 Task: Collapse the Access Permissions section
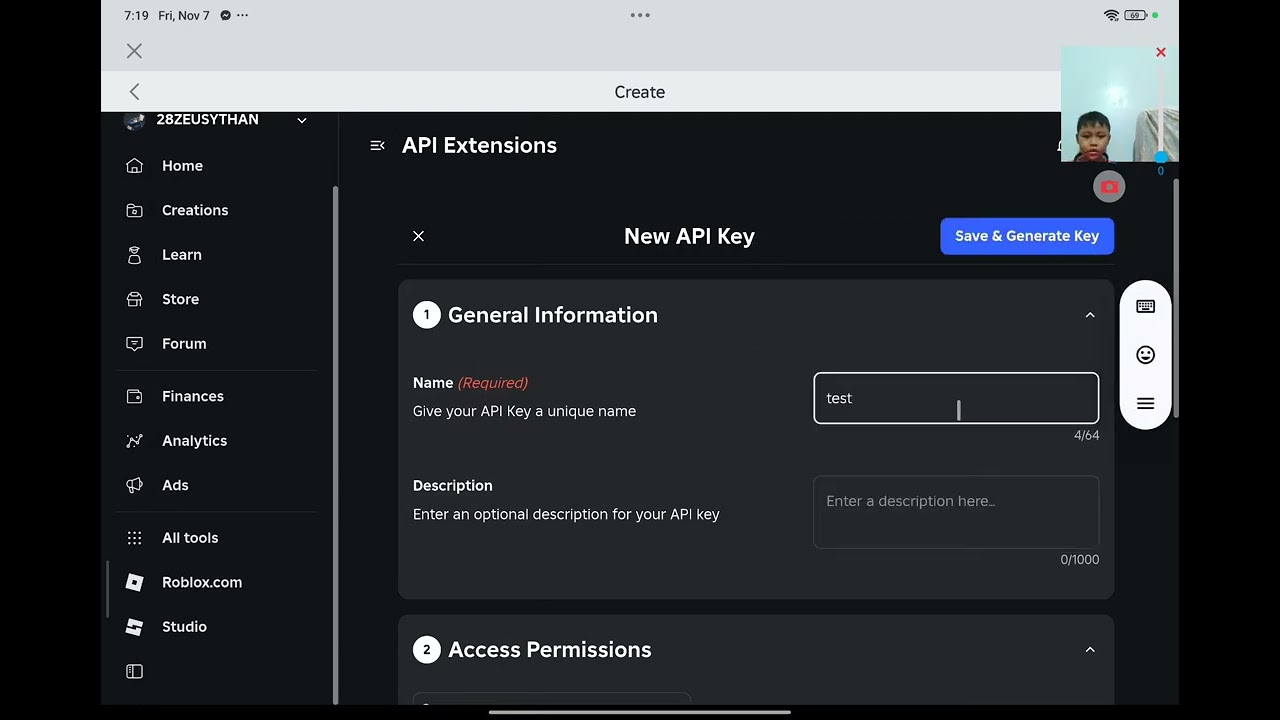point(1090,650)
